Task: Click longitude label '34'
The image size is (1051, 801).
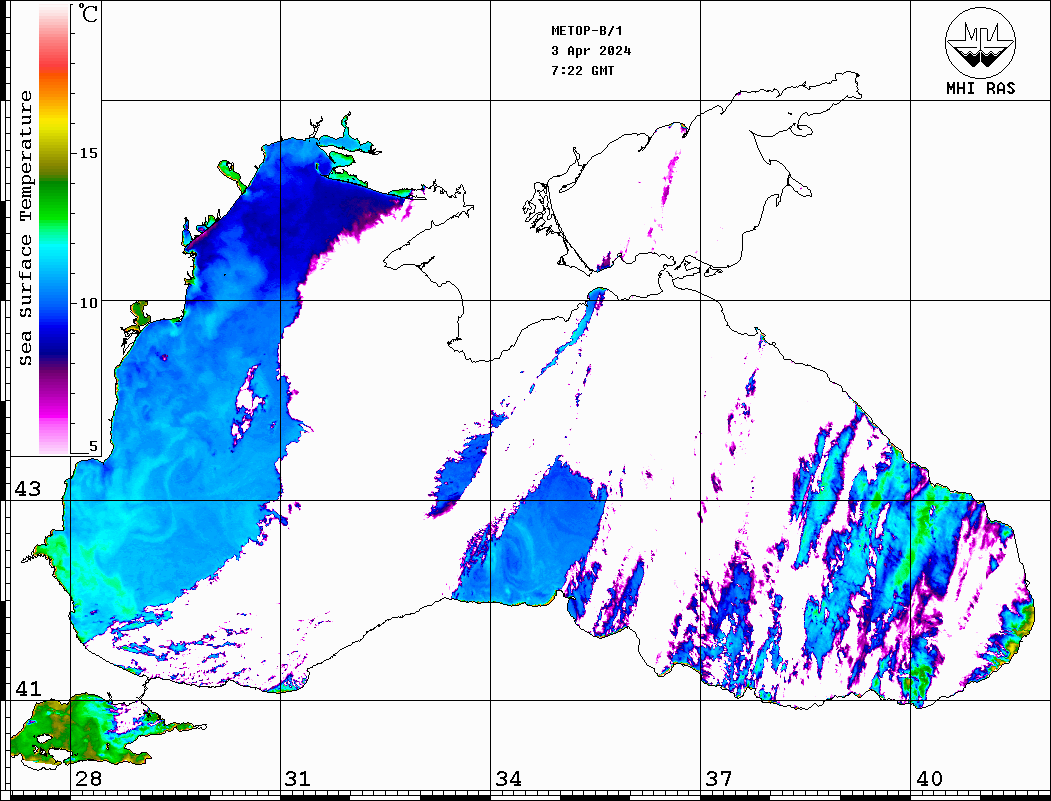Action: pos(509,779)
